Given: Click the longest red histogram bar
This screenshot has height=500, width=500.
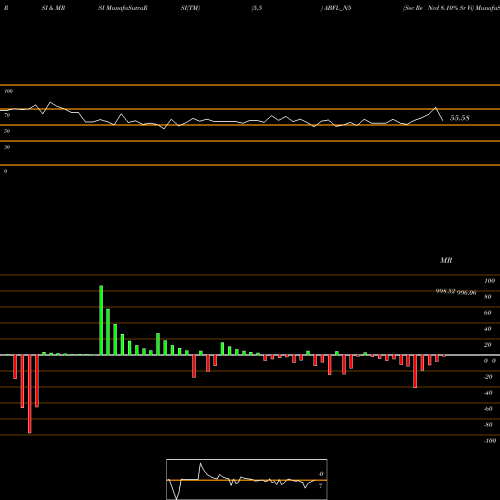Looking at the screenshot, I should pos(30,394).
